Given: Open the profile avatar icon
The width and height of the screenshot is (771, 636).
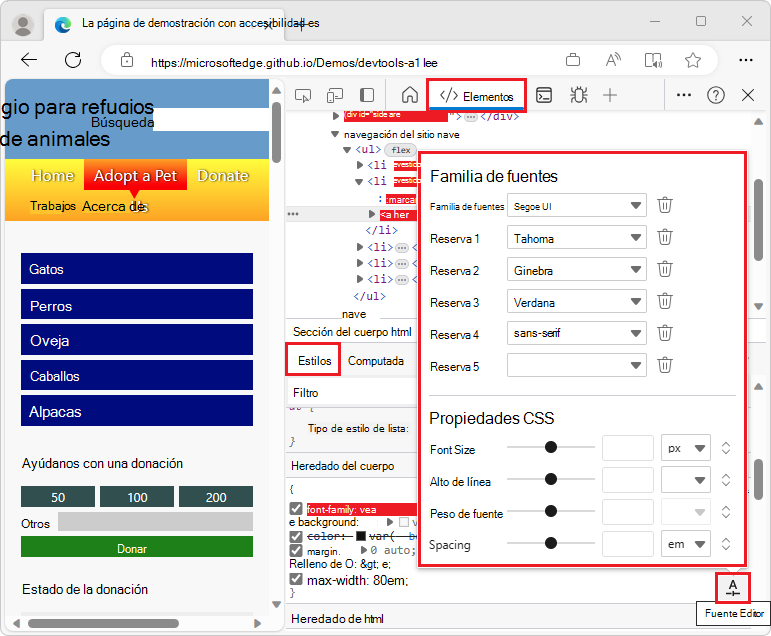Looking at the screenshot, I should click(23, 25).
